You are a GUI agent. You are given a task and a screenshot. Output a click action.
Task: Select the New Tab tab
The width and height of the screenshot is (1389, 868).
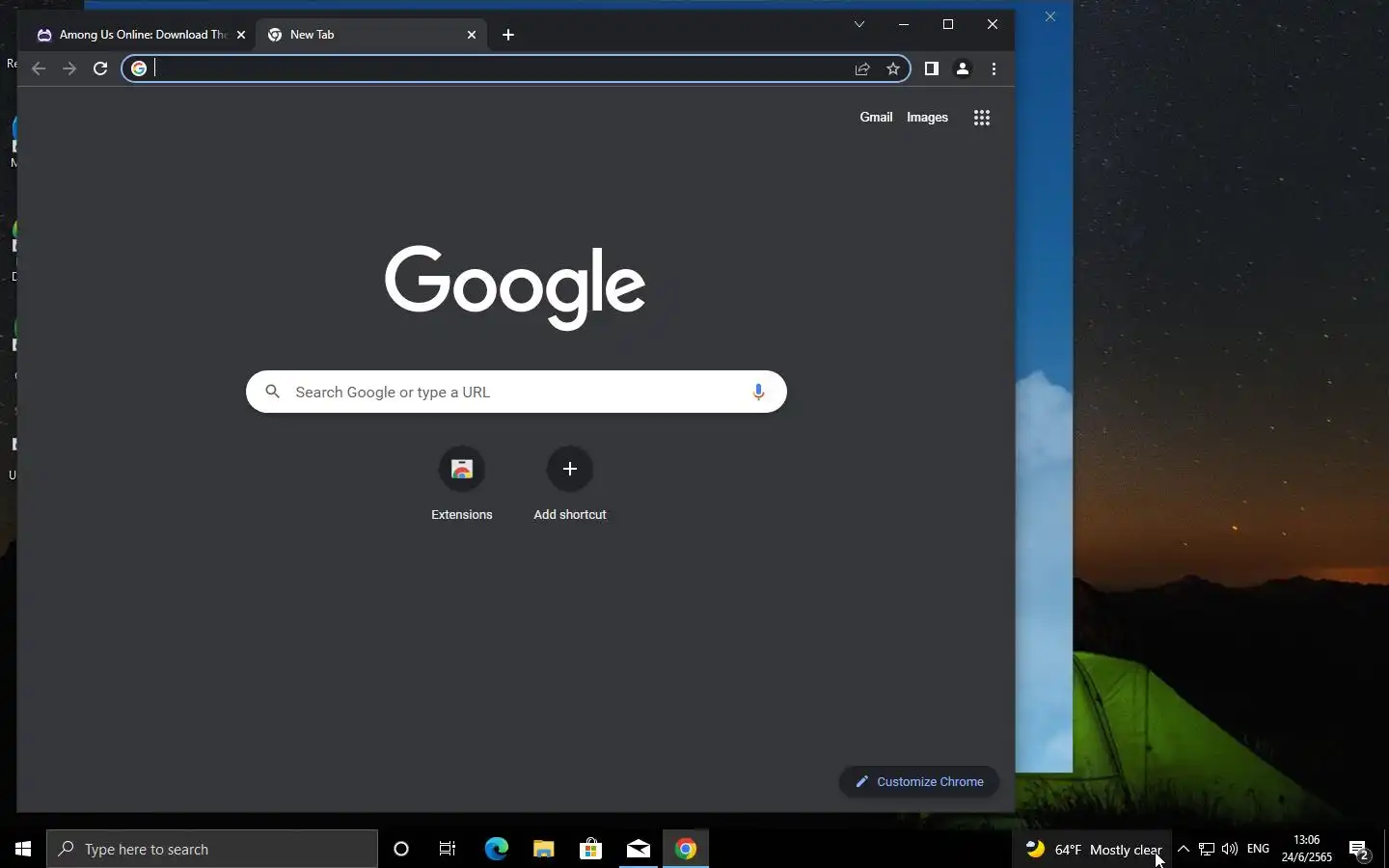[x=371, y=35]
